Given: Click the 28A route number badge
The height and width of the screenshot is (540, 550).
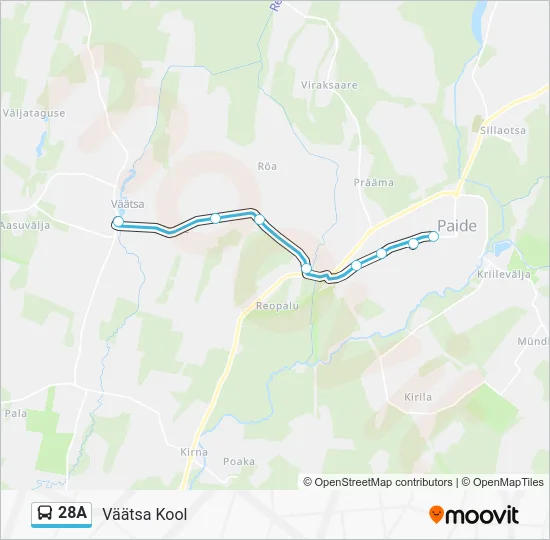Looking at the screenshot, I should (x=61, y=514).
